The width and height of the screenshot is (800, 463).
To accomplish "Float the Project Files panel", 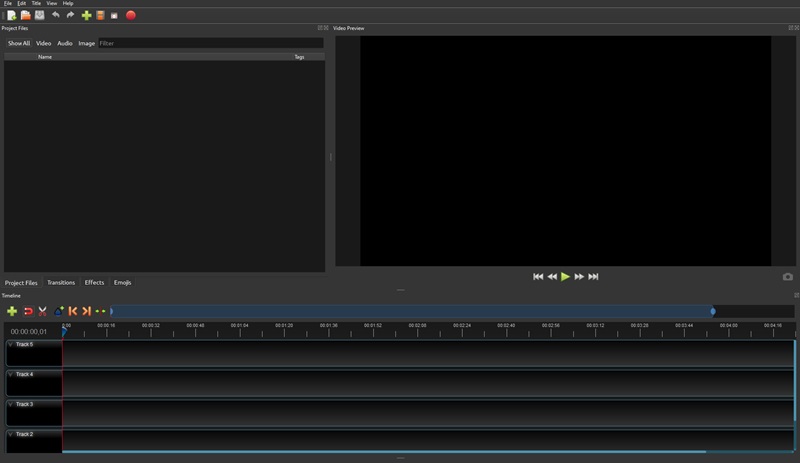I will (x=320, y=28).
